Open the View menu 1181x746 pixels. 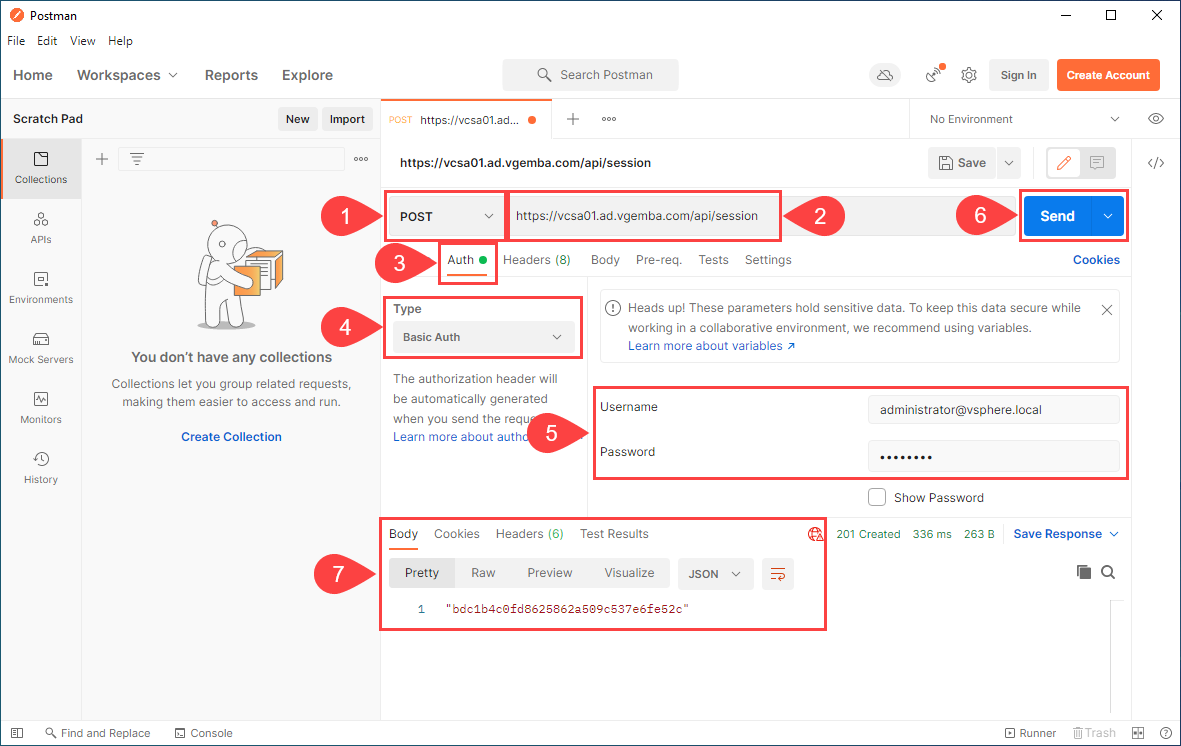(82, 41)
